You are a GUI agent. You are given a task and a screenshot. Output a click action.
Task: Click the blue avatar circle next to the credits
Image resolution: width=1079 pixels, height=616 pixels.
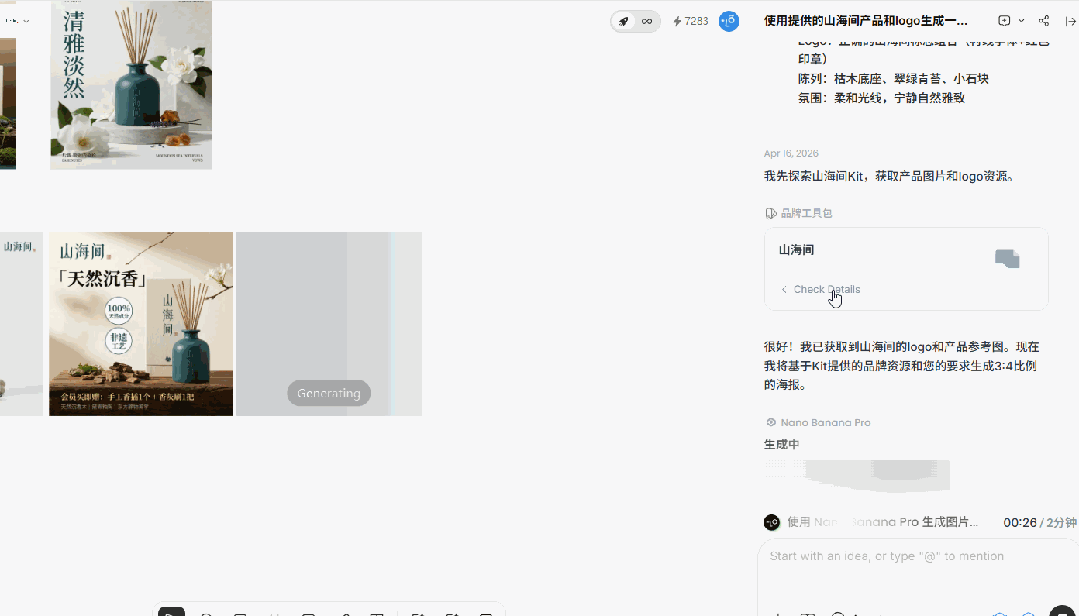729,21
